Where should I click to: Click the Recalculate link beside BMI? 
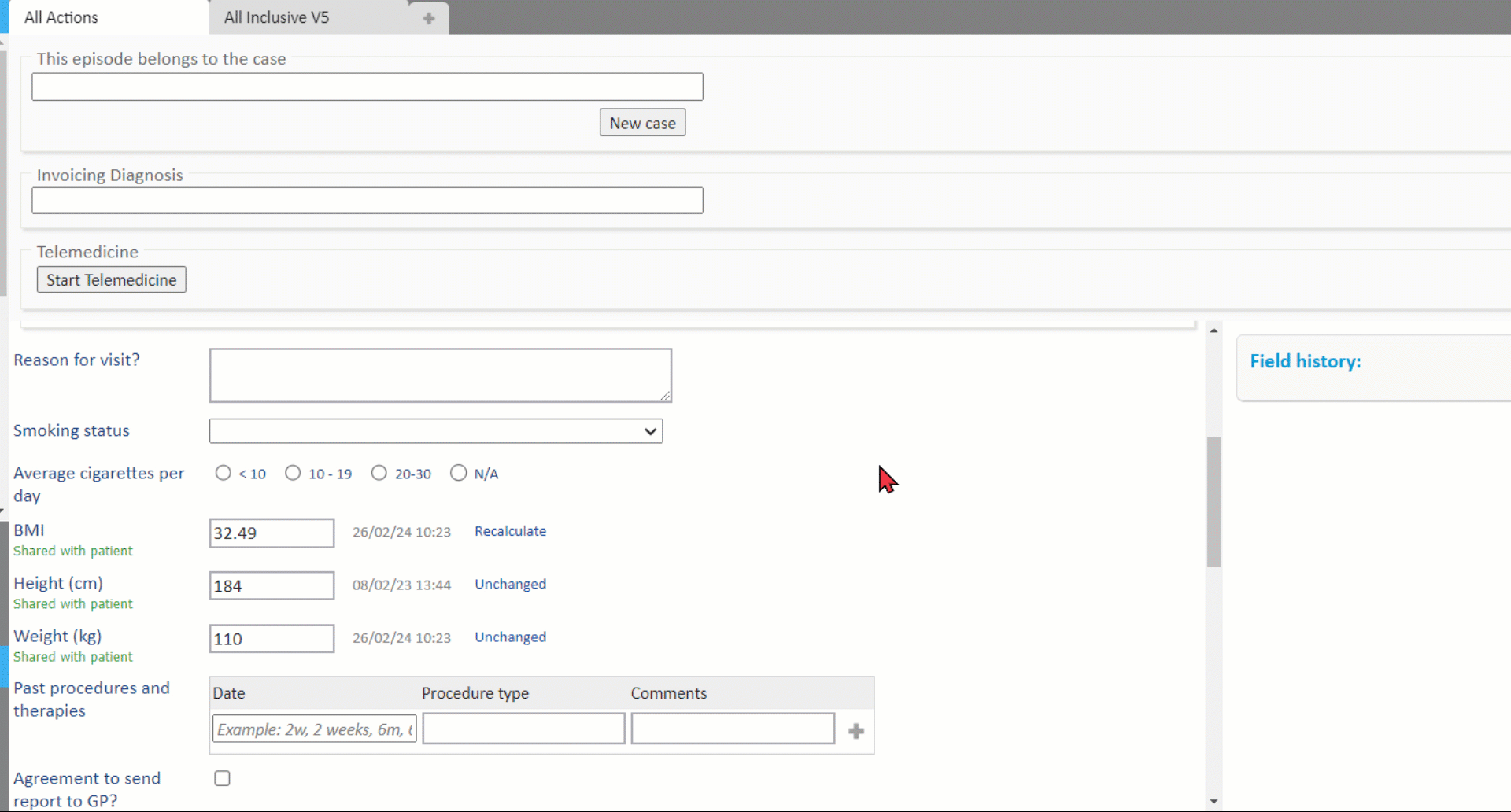pos(510,531)
